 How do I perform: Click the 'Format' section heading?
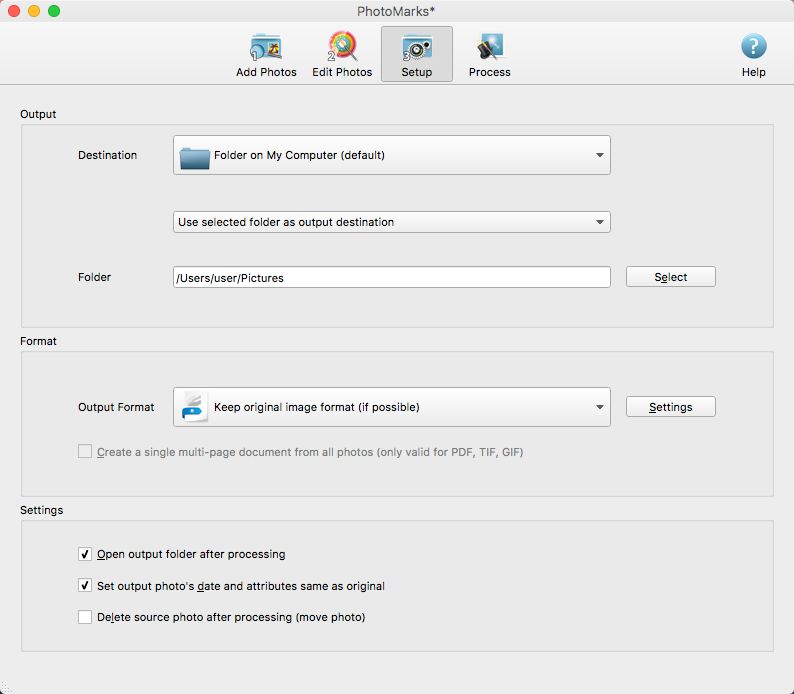38,341
